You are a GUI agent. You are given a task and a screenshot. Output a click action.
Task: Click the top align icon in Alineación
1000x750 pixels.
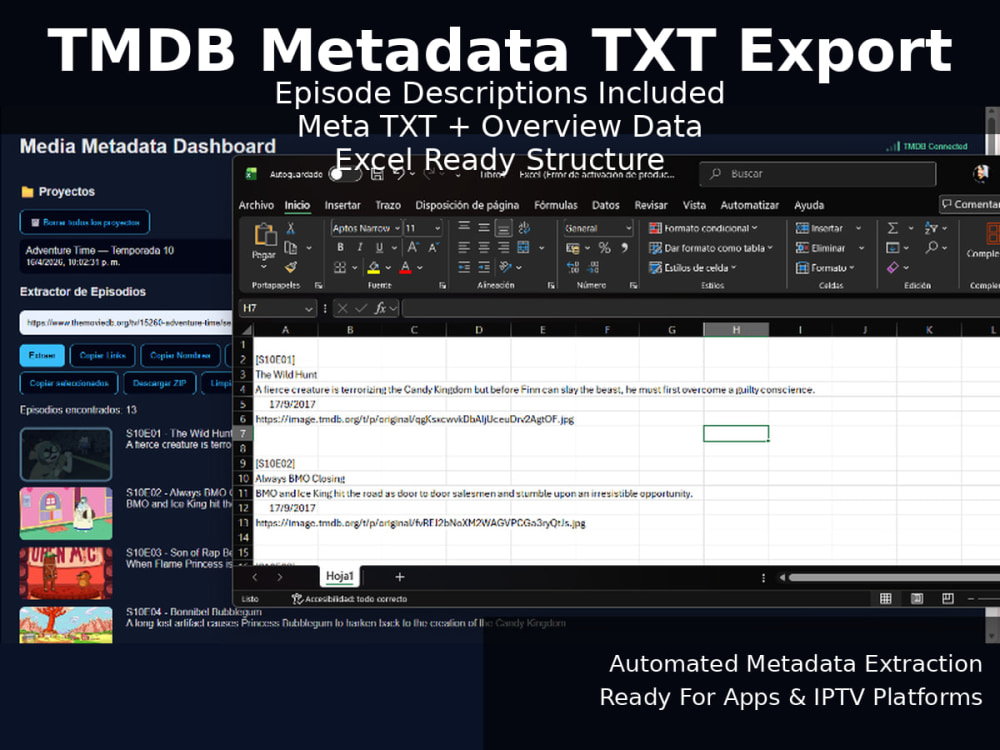[x=464, y=228]
